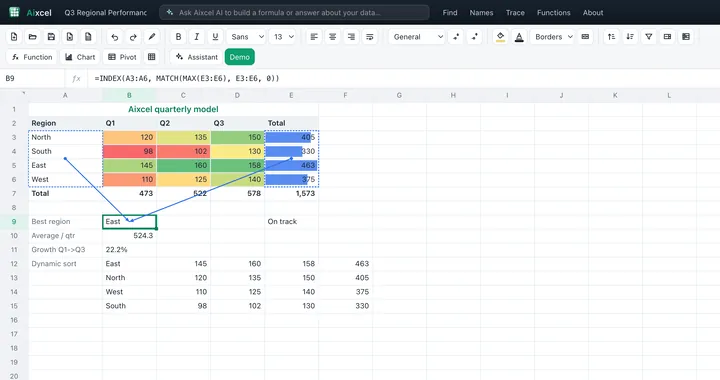Pick a text font color
720x380 pixels.
(x=519, y=37)
